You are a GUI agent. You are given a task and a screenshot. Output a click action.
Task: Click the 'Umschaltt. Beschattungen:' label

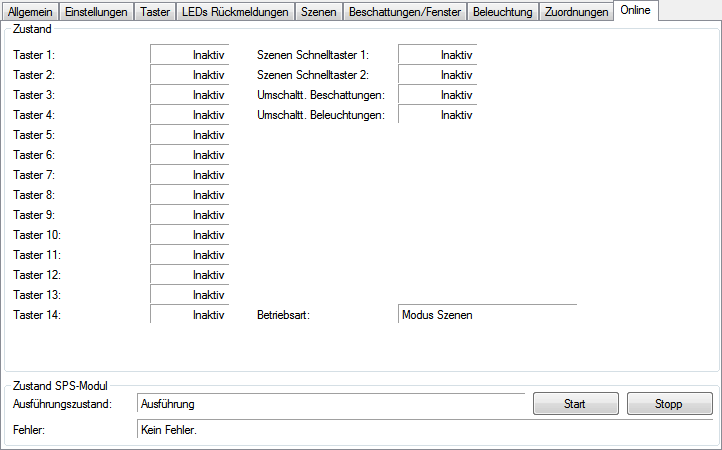(321, 95)
